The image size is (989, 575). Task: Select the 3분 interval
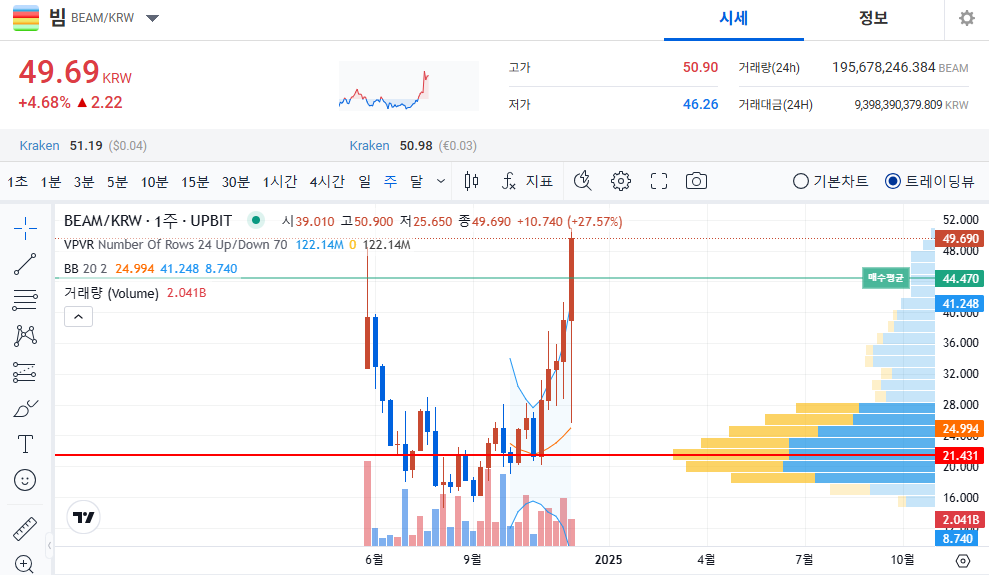click(x=84, y=182)
